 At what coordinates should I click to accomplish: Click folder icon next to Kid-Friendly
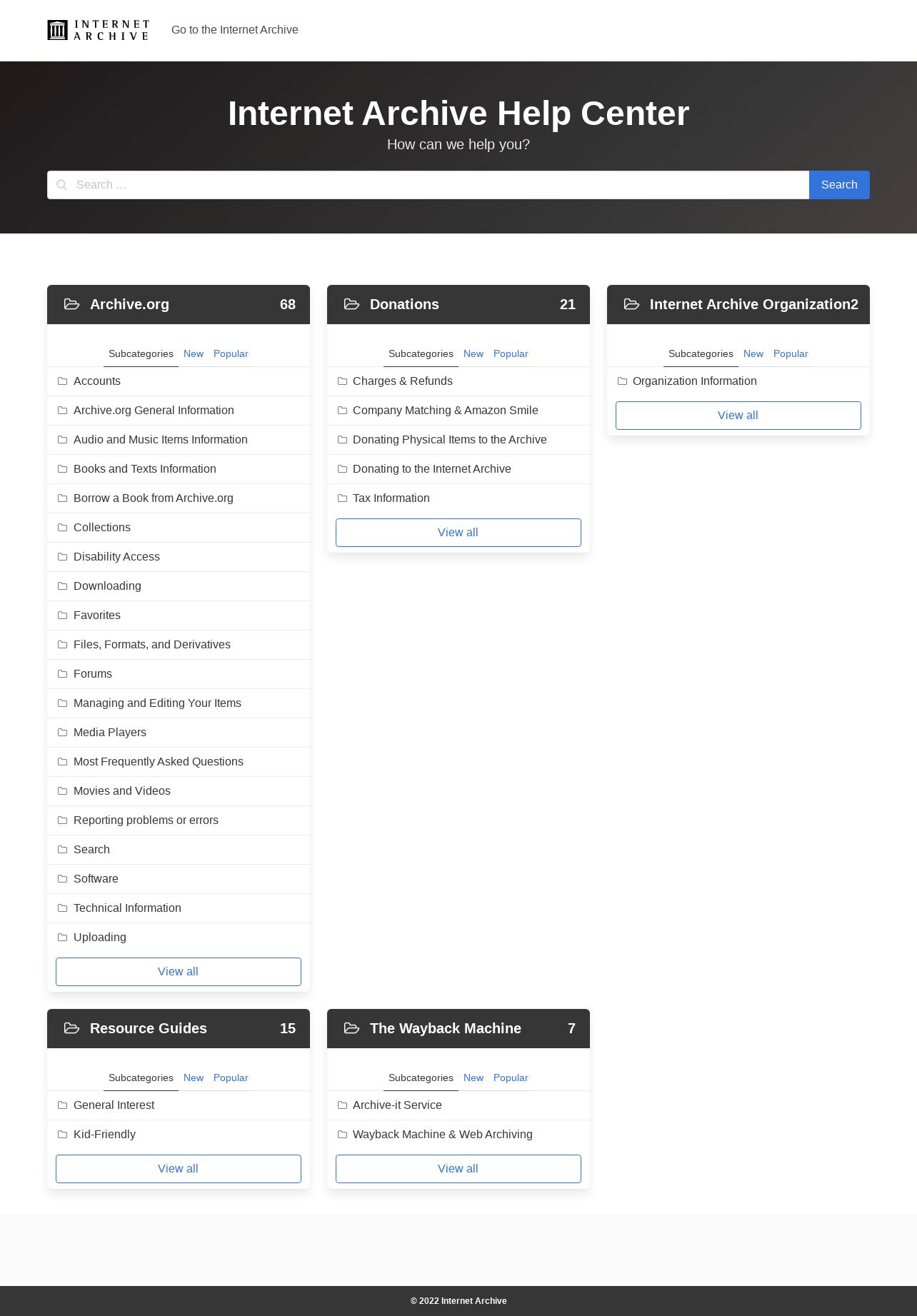pos(62,1135)
